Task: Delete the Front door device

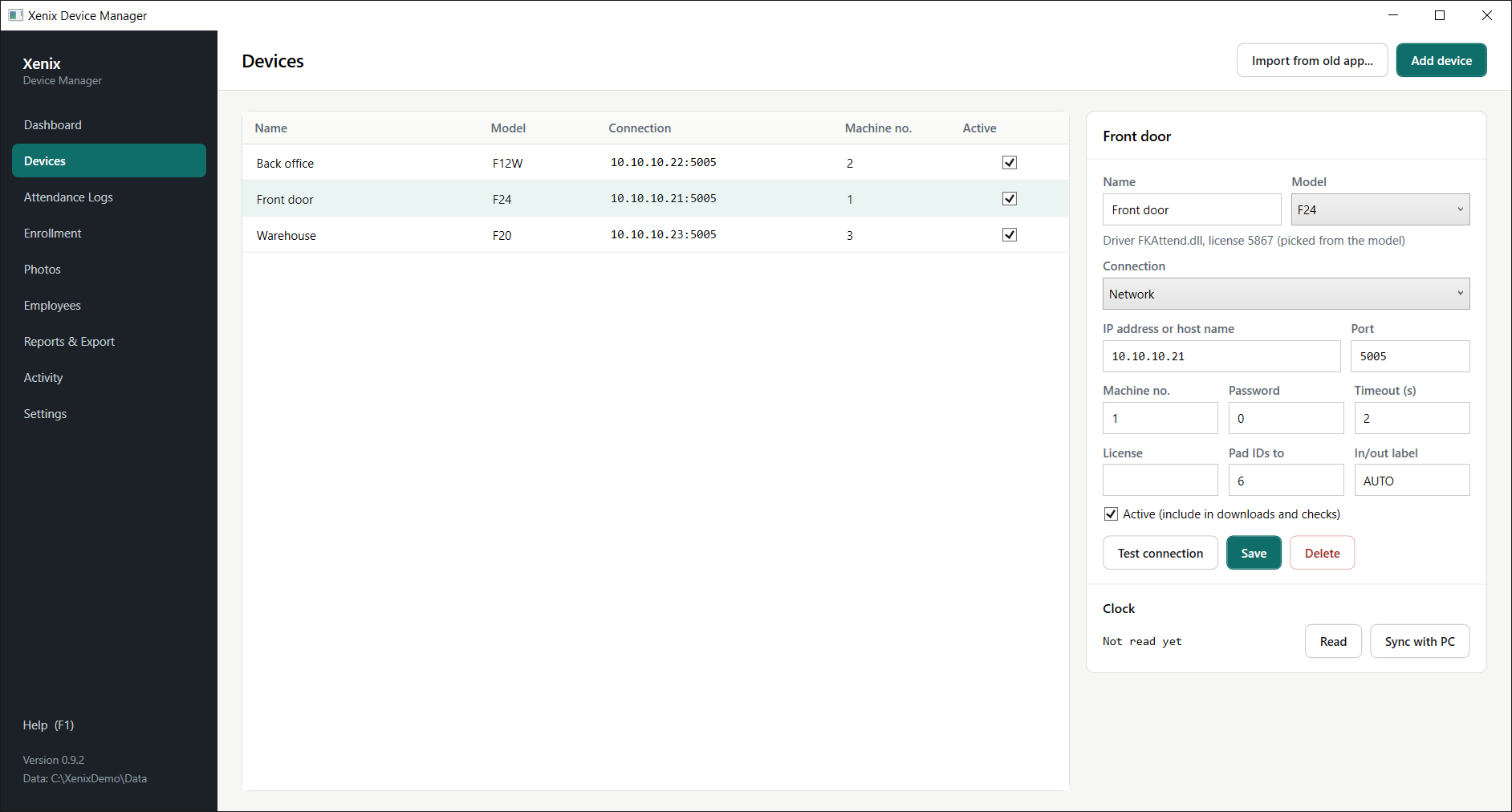Action: [1322, 553]
